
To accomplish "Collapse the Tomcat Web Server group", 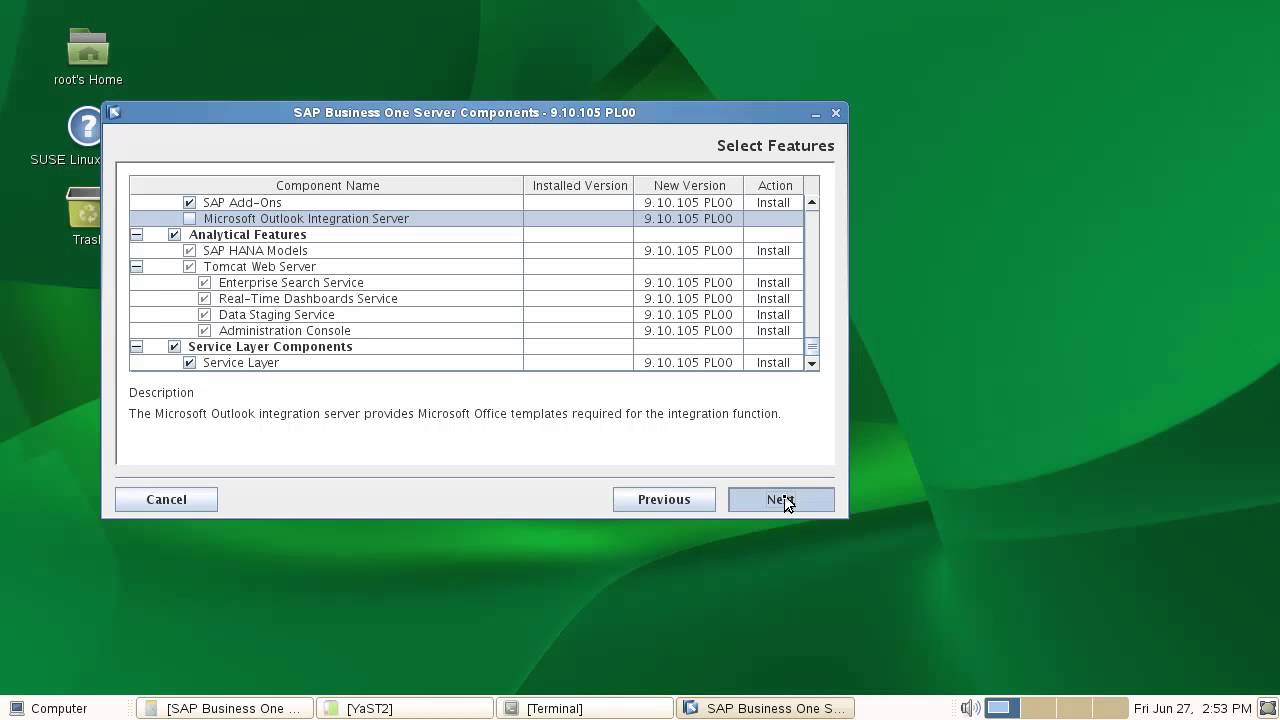I will (x=137, y=267).
